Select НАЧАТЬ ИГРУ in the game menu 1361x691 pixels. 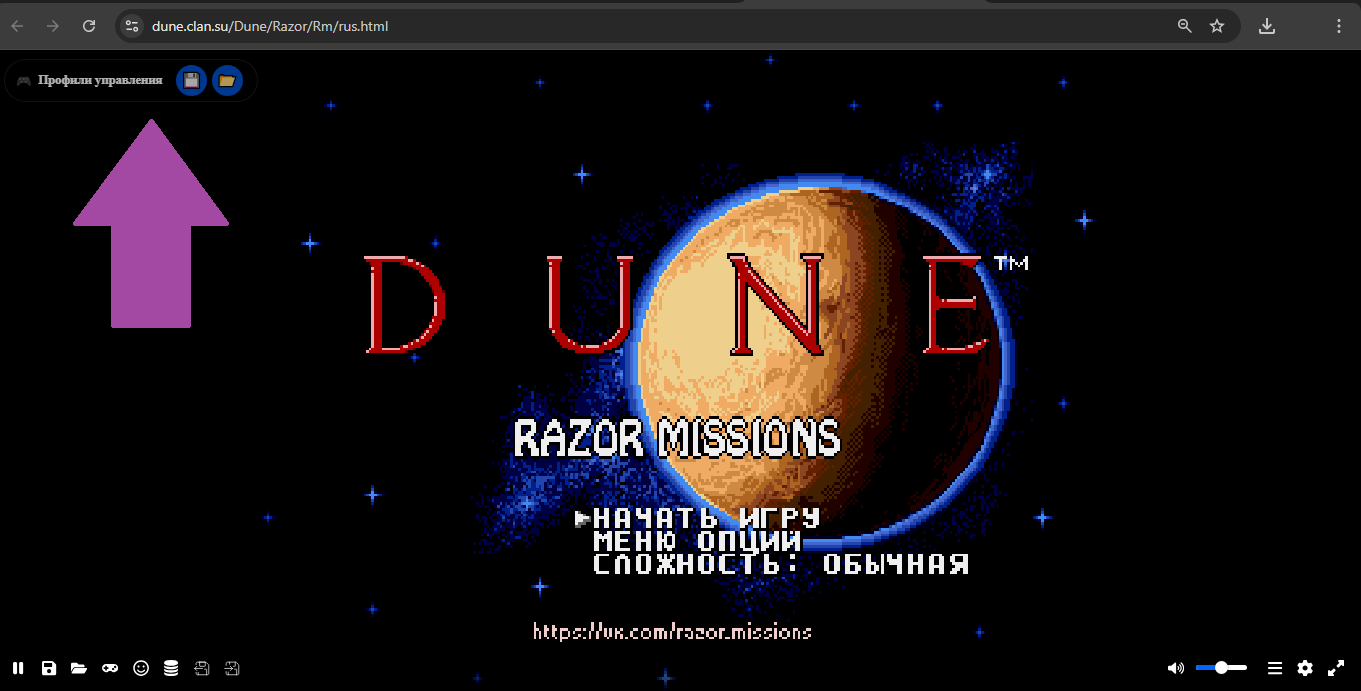coord(706,518)
